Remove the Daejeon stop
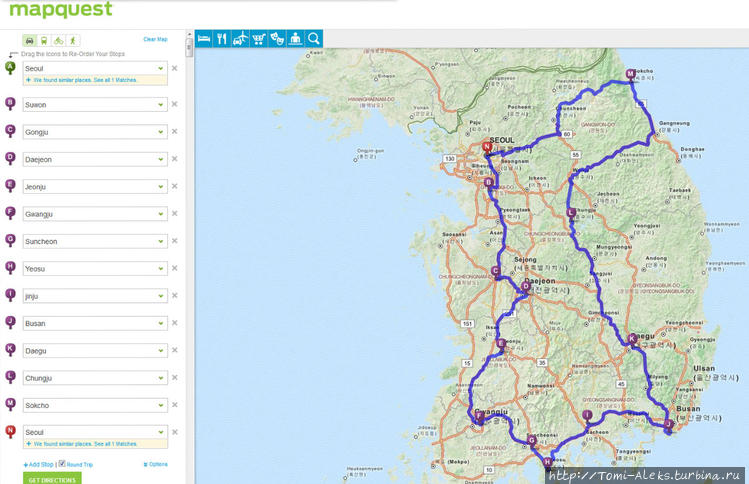 (x=174, y=158)
